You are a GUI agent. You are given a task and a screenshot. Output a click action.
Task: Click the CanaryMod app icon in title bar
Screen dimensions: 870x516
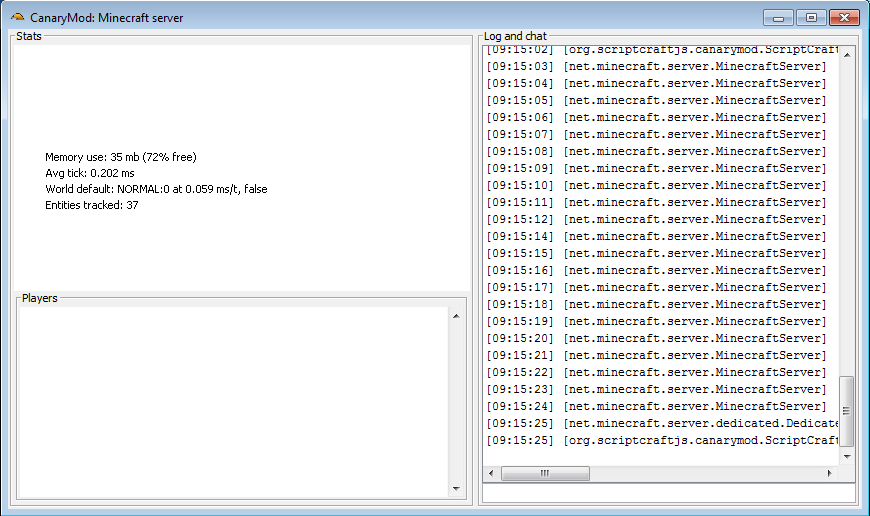pyautogui.click(x=17, y=17)
